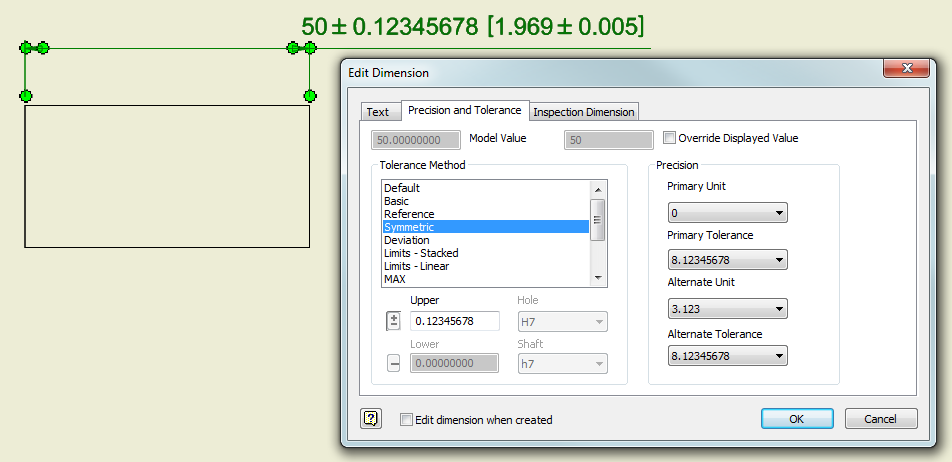Click the Upper tolerance value field
Viewport: 952px width, 462px height.
pos(455,321)
